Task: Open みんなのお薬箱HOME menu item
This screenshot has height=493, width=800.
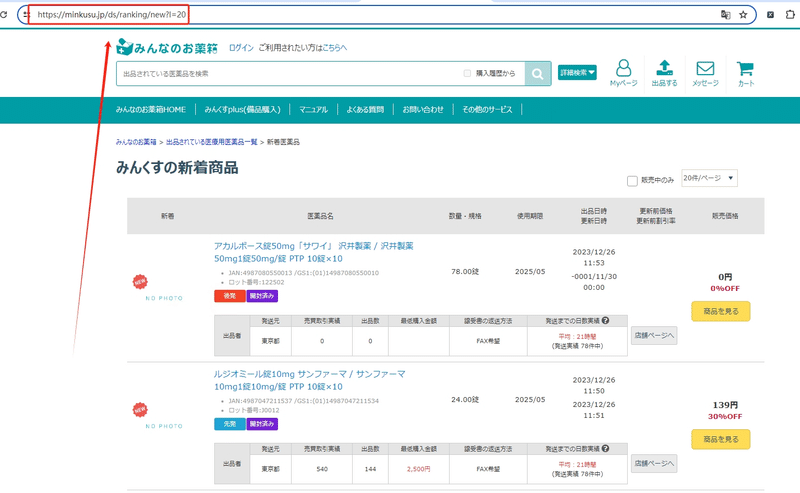Action: (151, 110)
